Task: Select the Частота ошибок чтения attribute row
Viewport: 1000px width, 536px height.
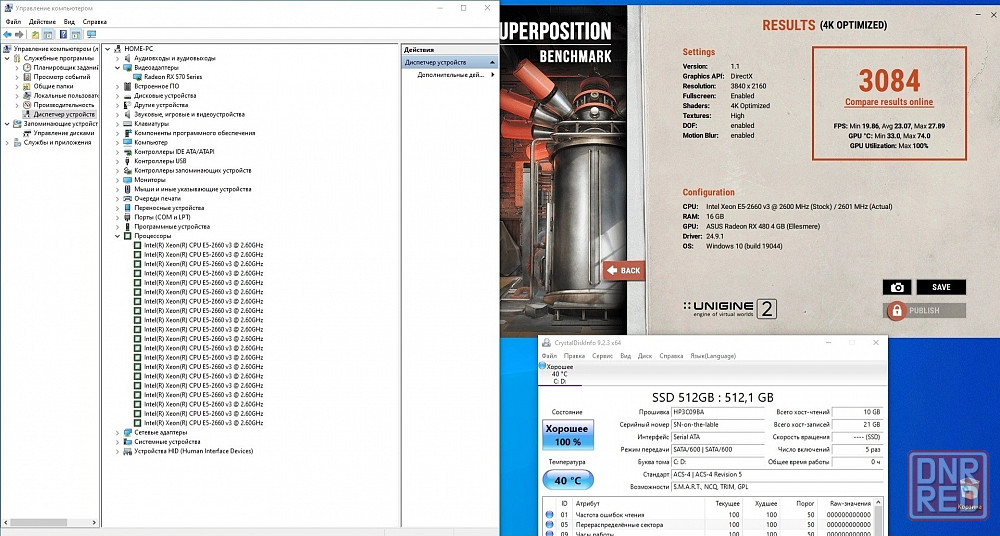Action: click(708, 514)
